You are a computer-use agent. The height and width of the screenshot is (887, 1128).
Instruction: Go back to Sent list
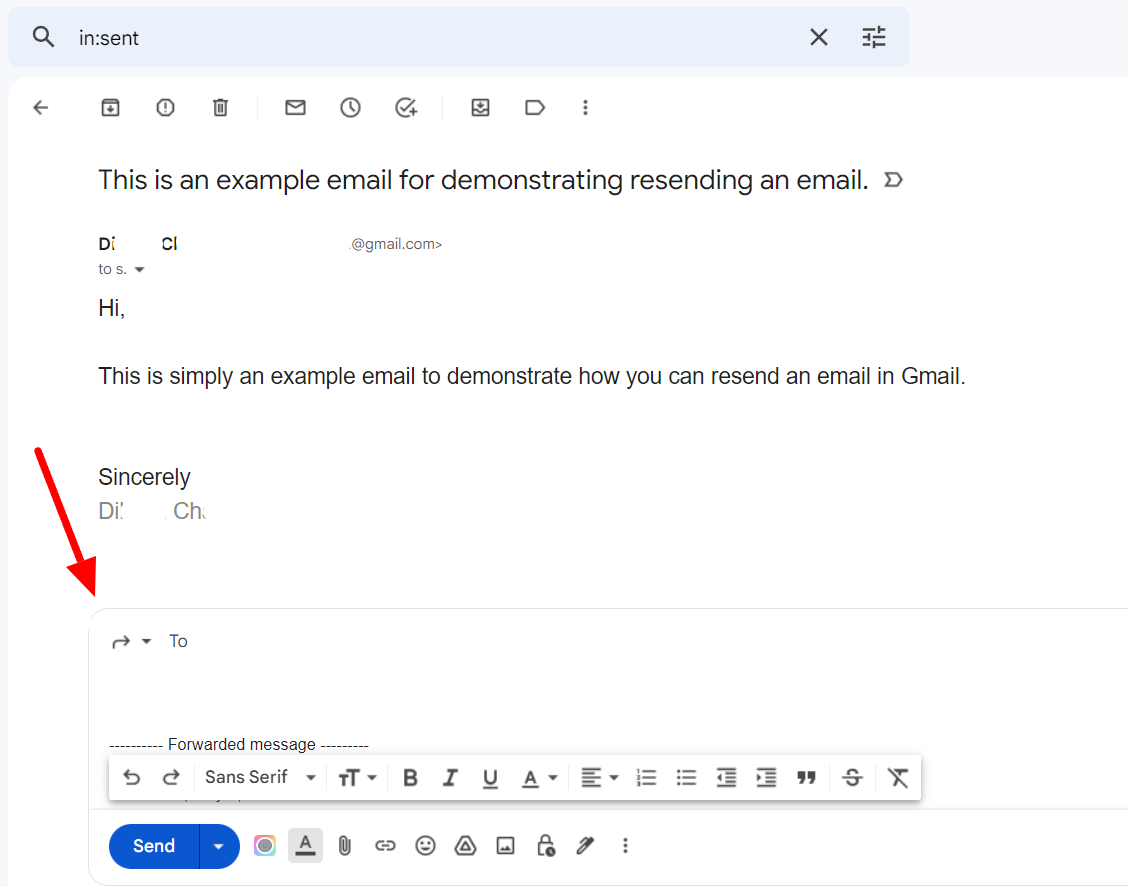pyautogui.click(x=41, y=108)
